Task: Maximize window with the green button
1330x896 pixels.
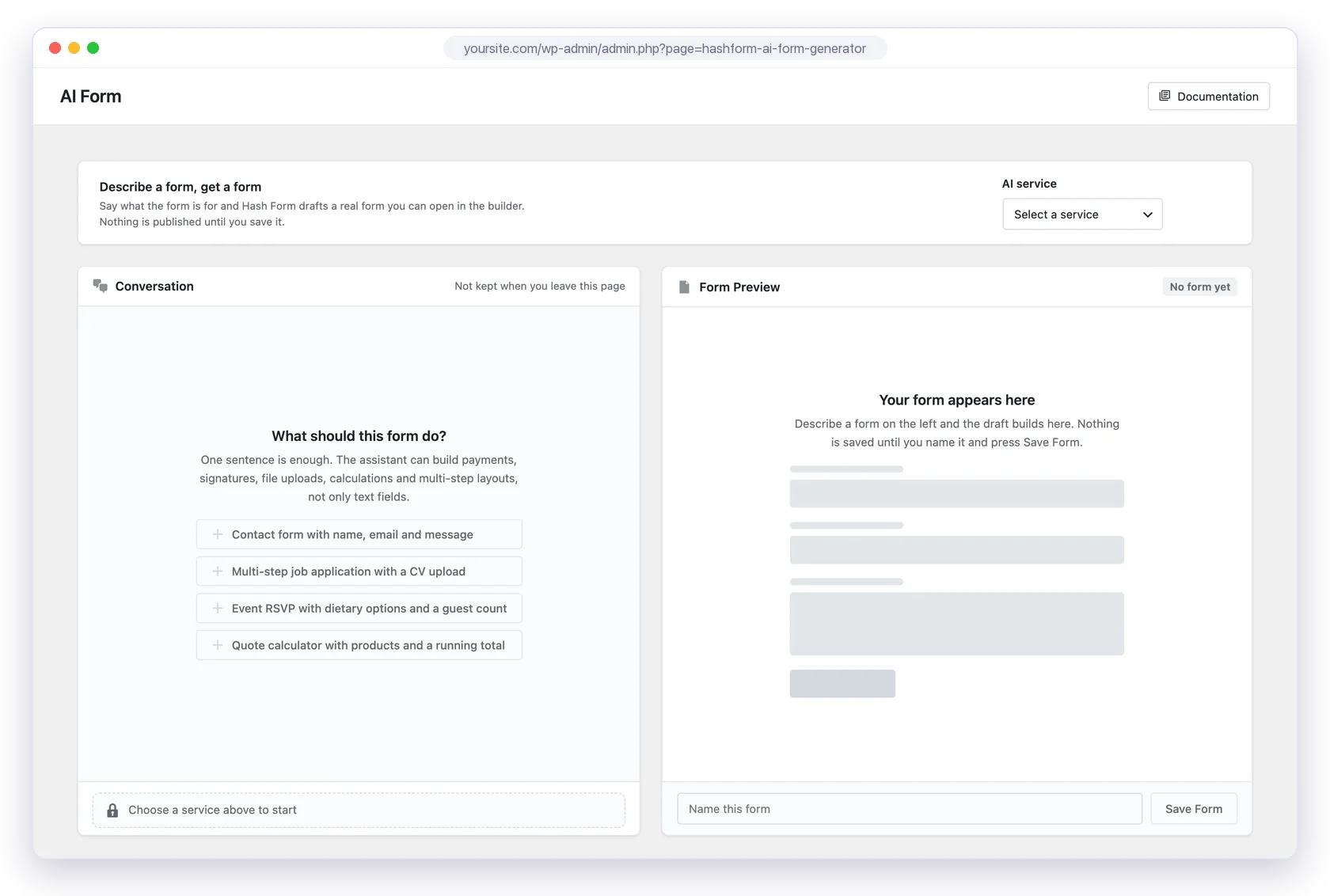Action: pos(93,48)
